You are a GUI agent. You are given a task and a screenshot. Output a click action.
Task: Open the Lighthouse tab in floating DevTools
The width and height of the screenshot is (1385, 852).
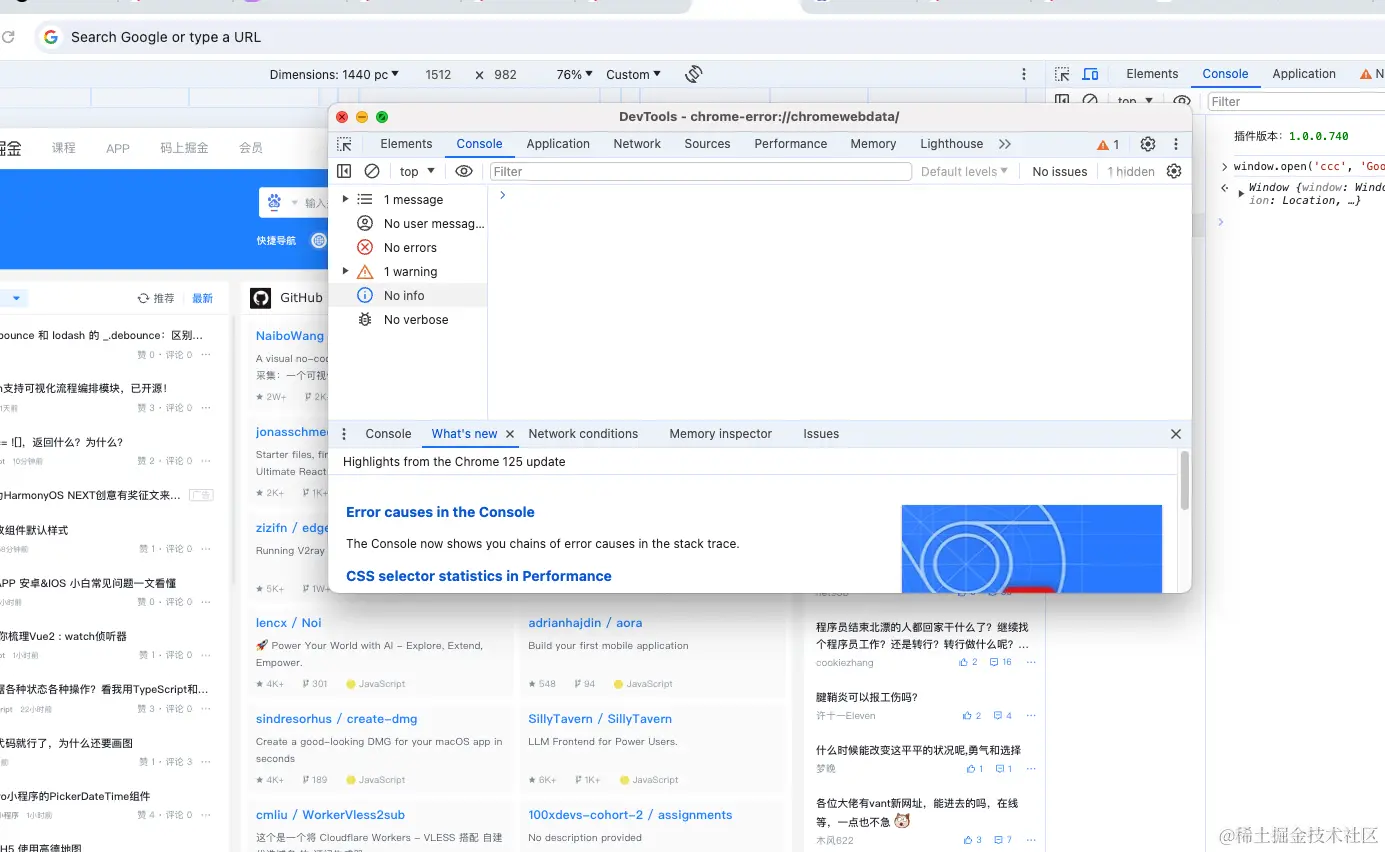click(951, 144)
